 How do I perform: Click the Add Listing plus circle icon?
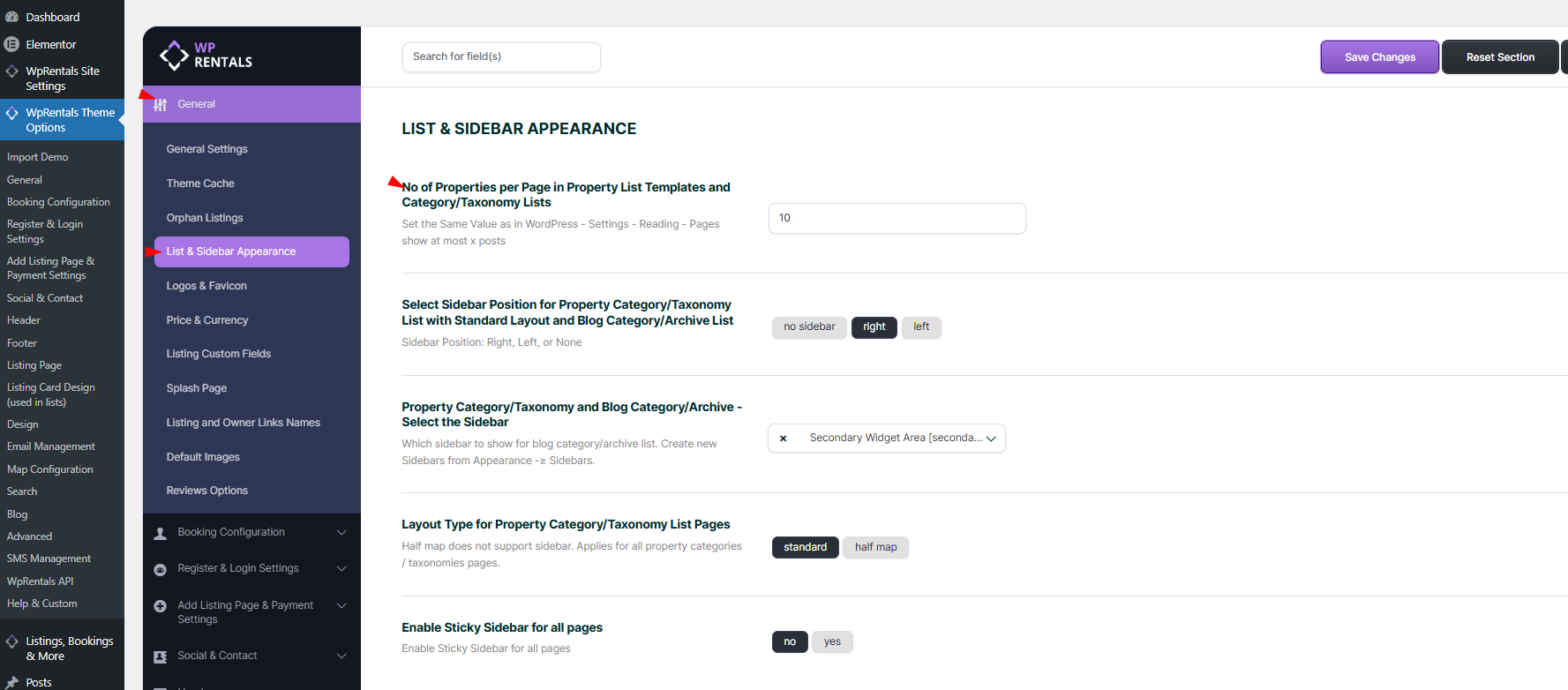pyautogui.click(x=161, y=606)
